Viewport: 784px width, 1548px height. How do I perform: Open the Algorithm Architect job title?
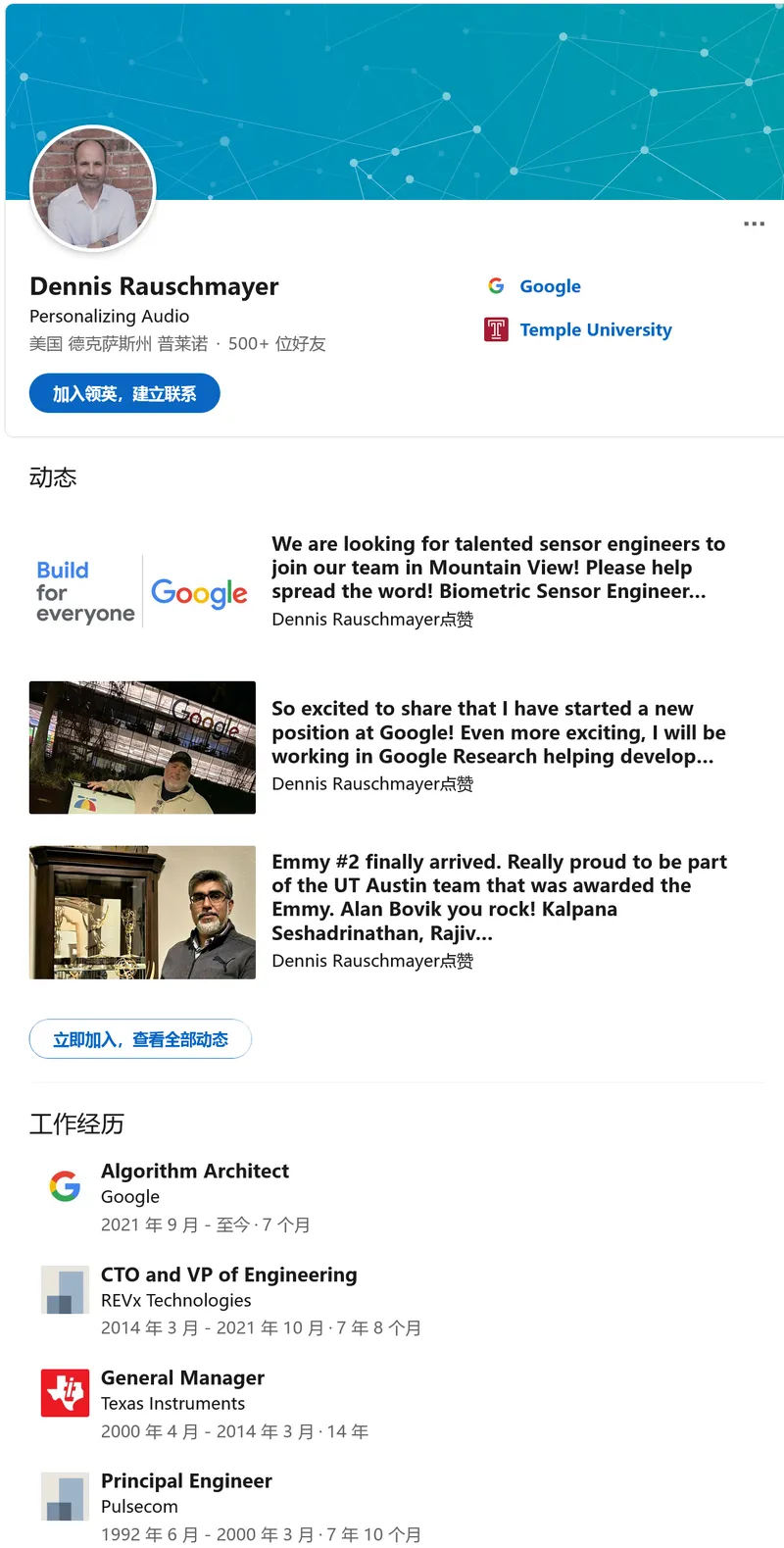point(195,1171)
